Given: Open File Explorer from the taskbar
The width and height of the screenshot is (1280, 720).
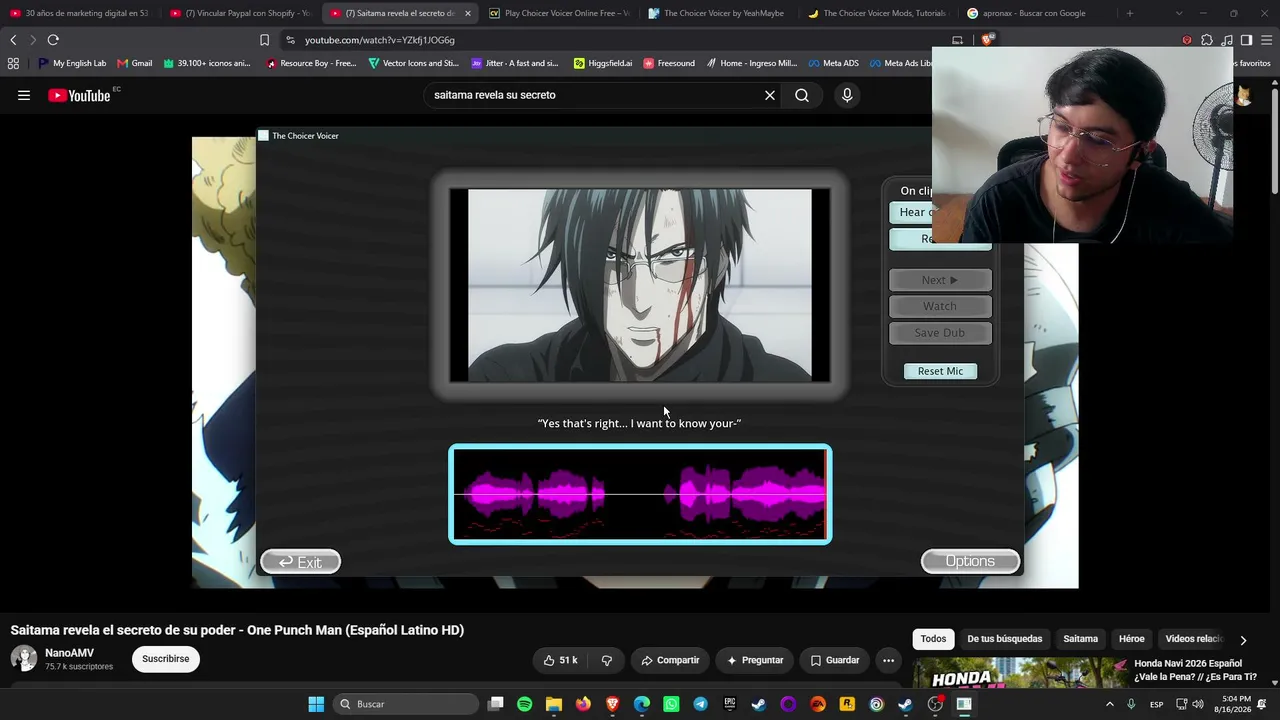Looking at the screenshot, I should click(554, 704).
